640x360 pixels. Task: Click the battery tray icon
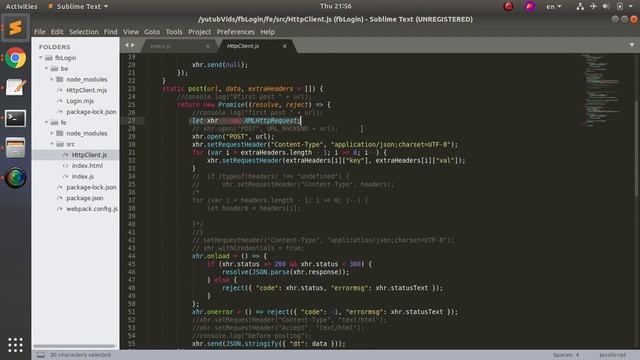(x=620, y=6)
